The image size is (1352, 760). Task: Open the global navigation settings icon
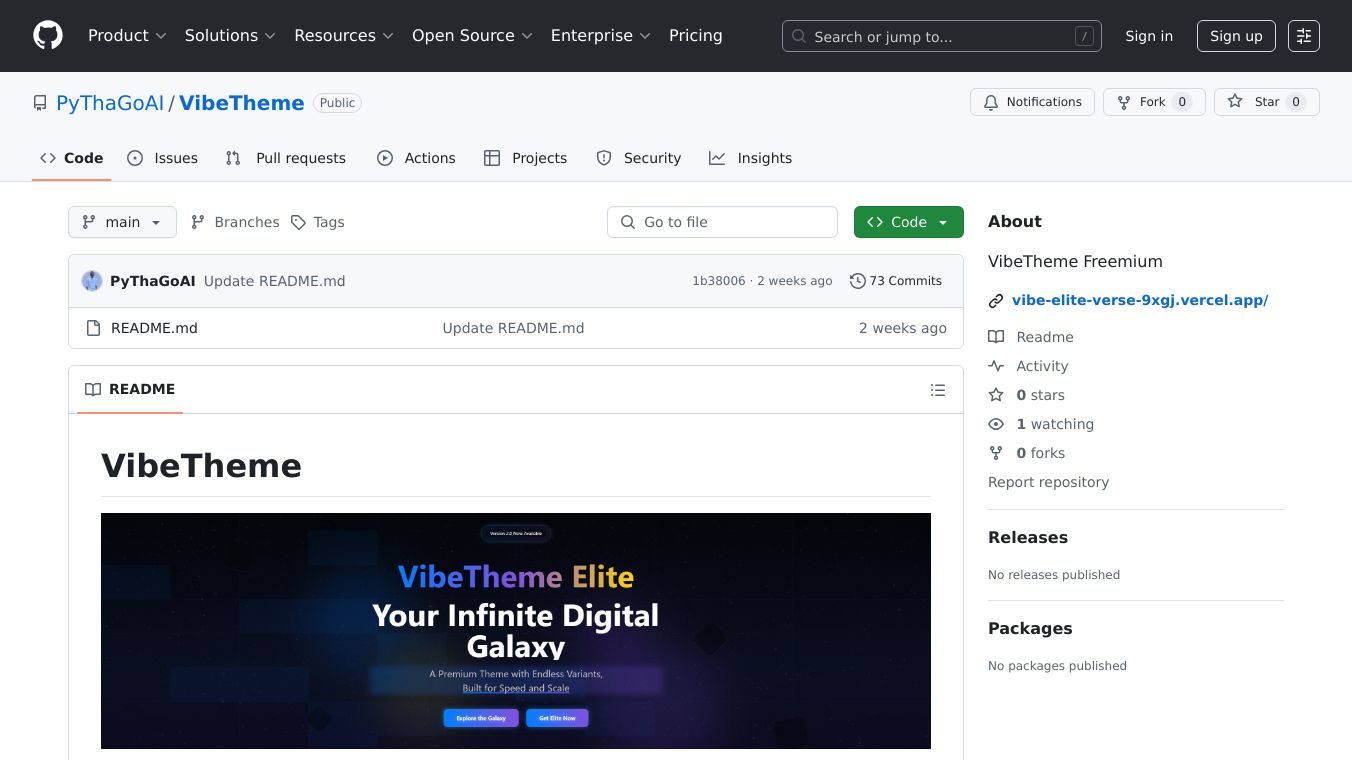pos(1303,36)
